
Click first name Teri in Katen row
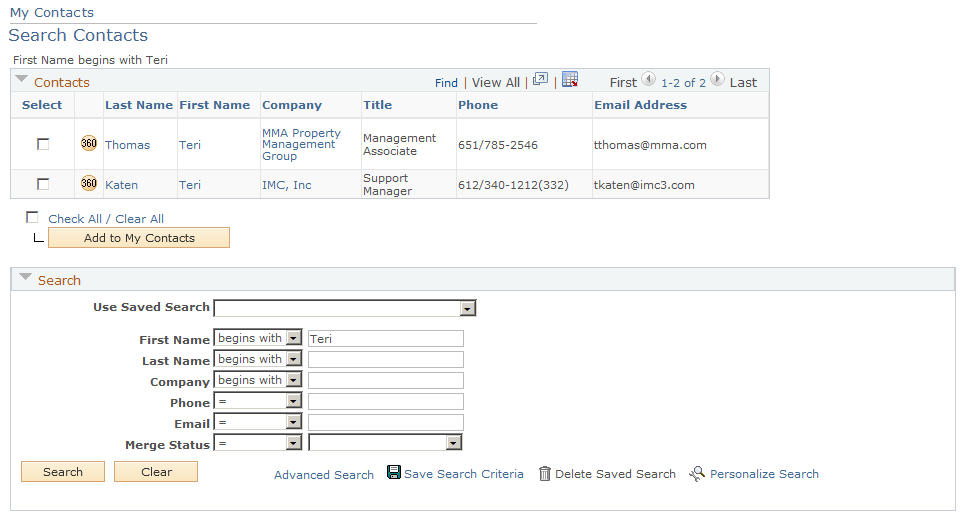[190, 185]
